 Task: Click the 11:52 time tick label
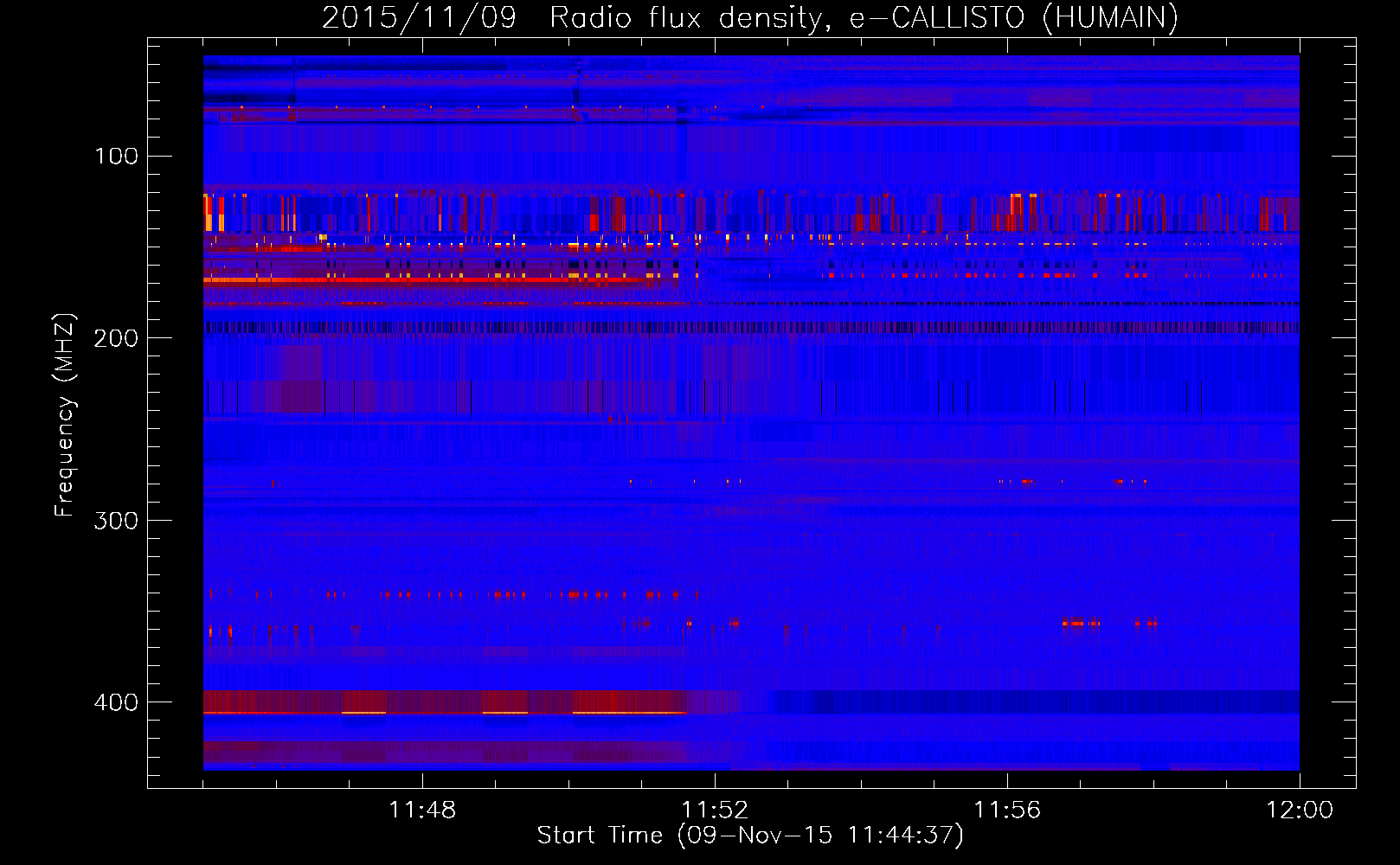point(715,810)
